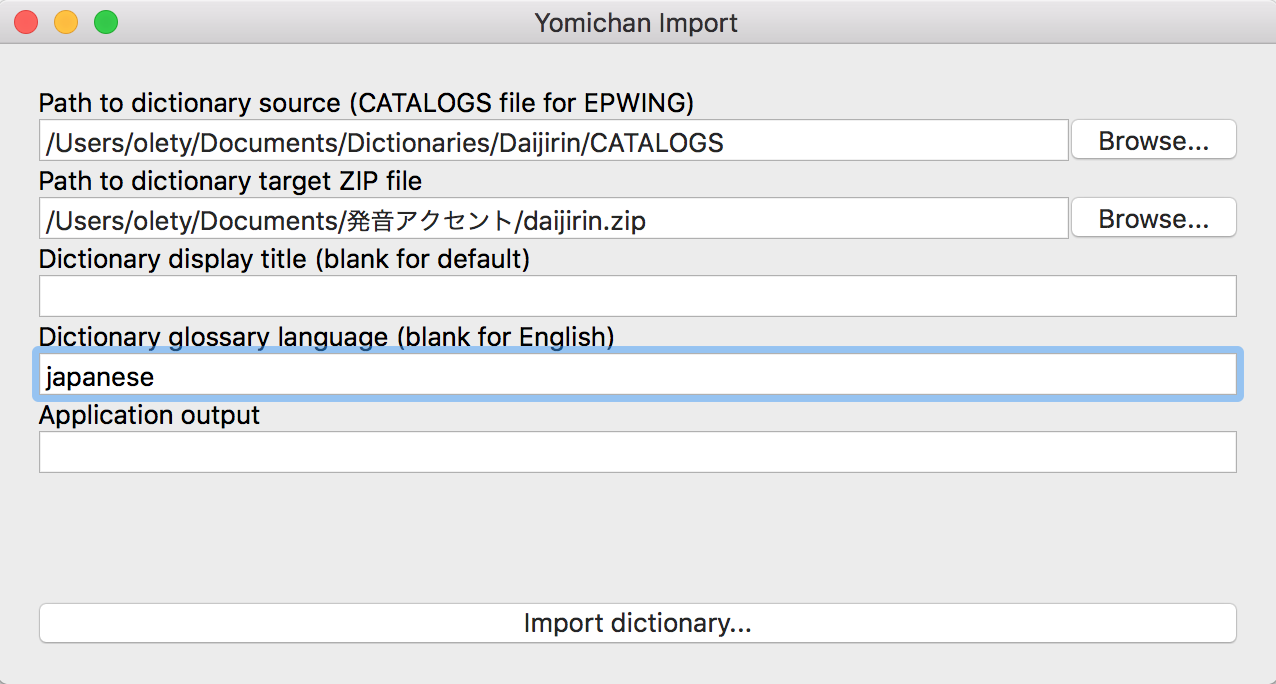
Task: Maximize the Yomichan Import window
Action: pyautogui.click(x=106, y=22)
